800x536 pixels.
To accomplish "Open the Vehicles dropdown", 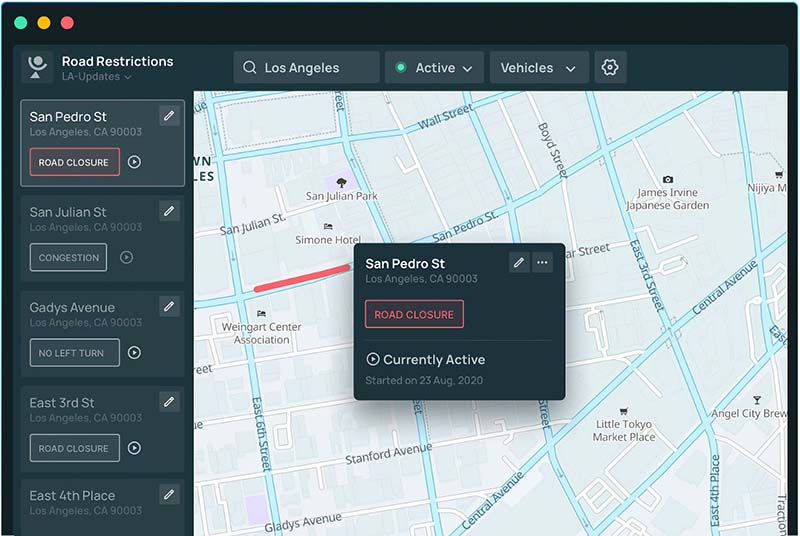I will pos(539,67).
